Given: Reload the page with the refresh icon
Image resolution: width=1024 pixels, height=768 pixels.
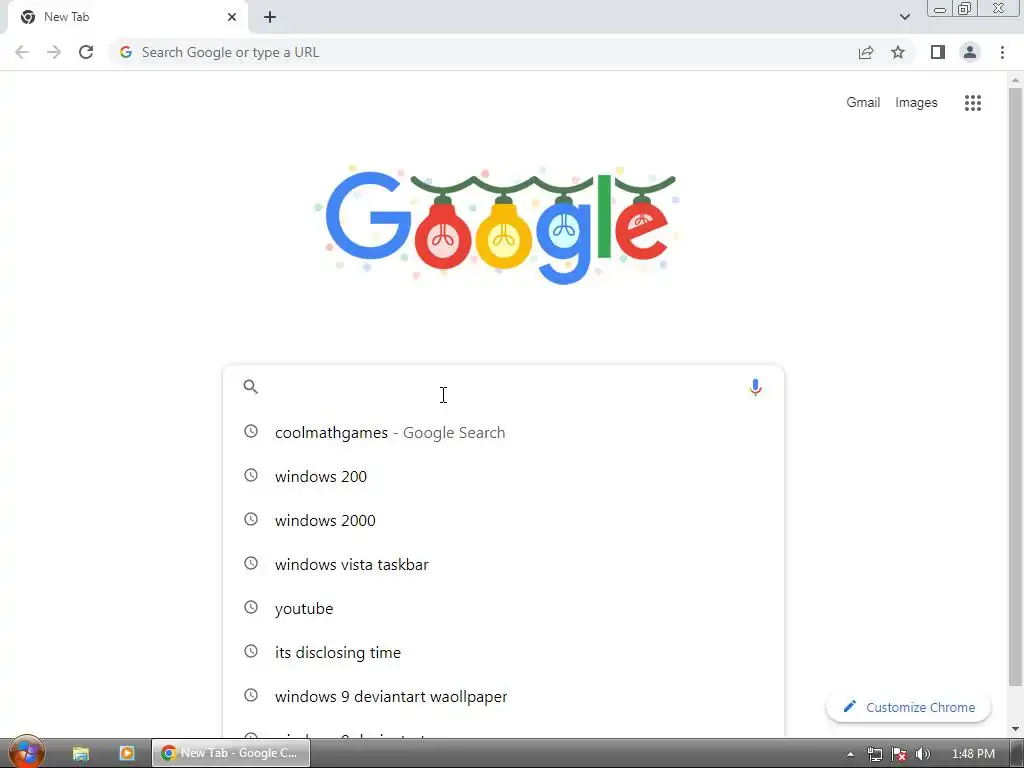Looking at the screenshot, I should coord(86,52).
